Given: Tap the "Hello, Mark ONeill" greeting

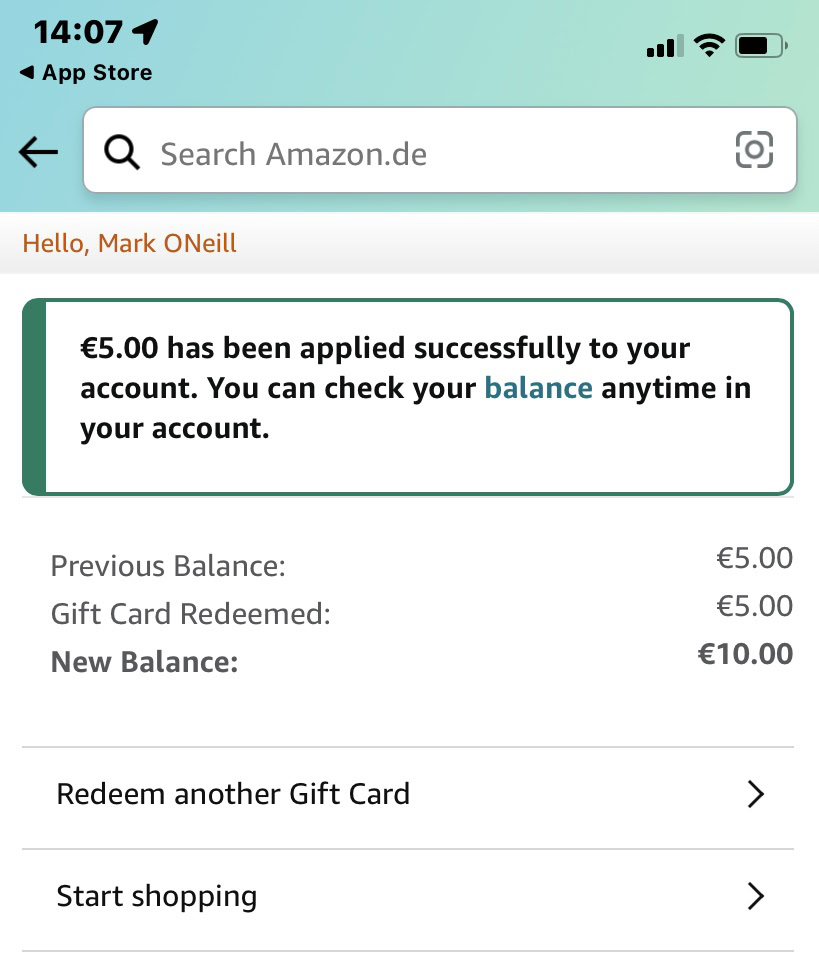Looking at the screenshot, I should (130, 243).
